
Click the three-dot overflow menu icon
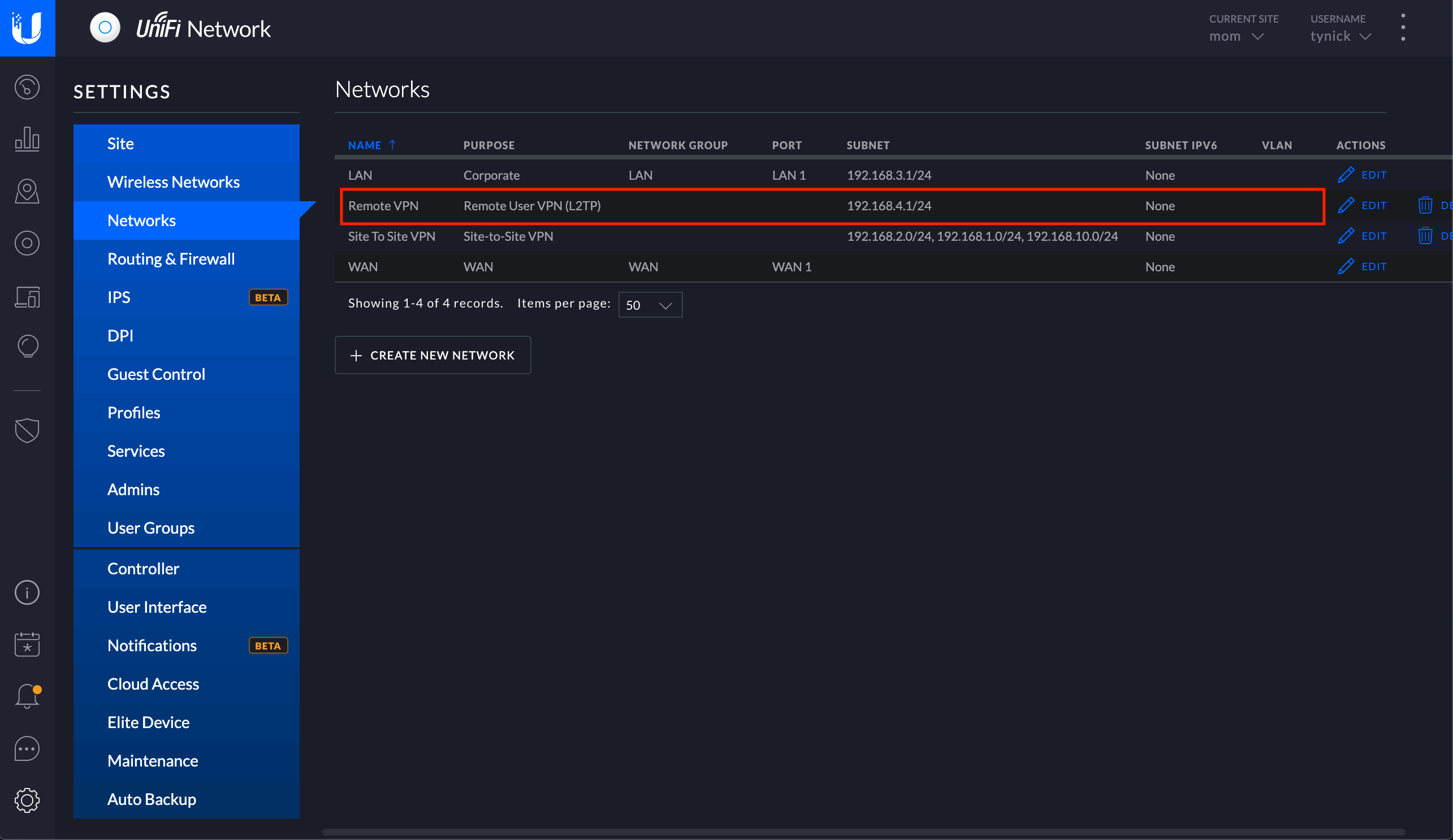(x=1403, y=27)
